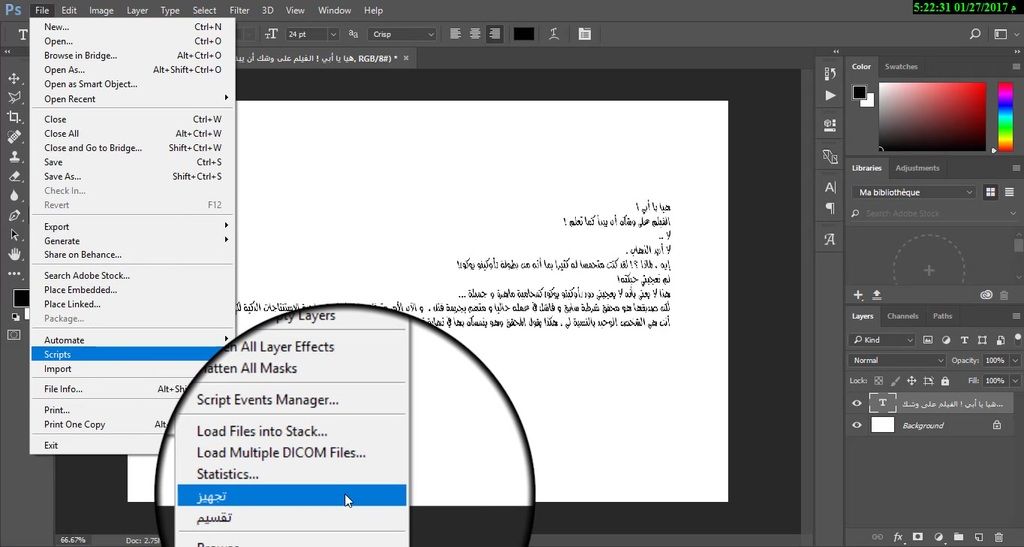Open the Create Warped Text option
The width and height of the screenshot is (1024, 547).
coord(554,34)
